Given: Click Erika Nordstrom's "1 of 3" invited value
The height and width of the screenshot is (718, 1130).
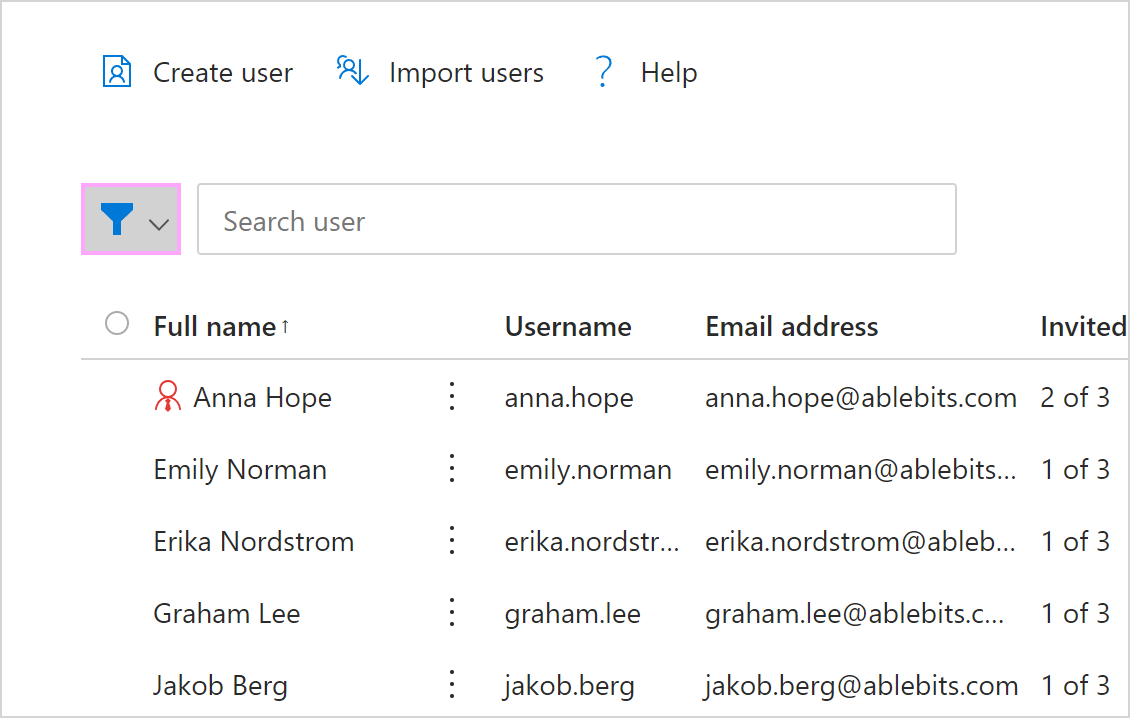Looking at the screenshot, I should (1075, 541).
